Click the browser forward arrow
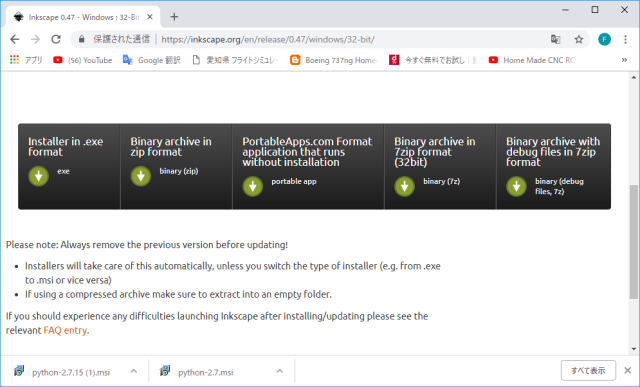 (36, 39)
